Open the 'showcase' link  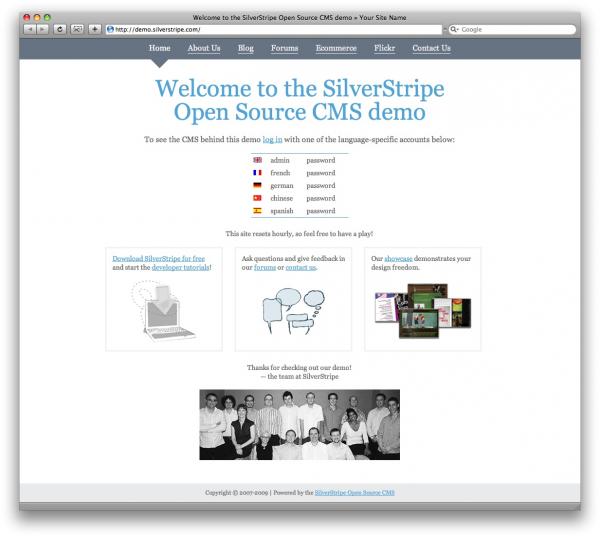tap(398, 258)
